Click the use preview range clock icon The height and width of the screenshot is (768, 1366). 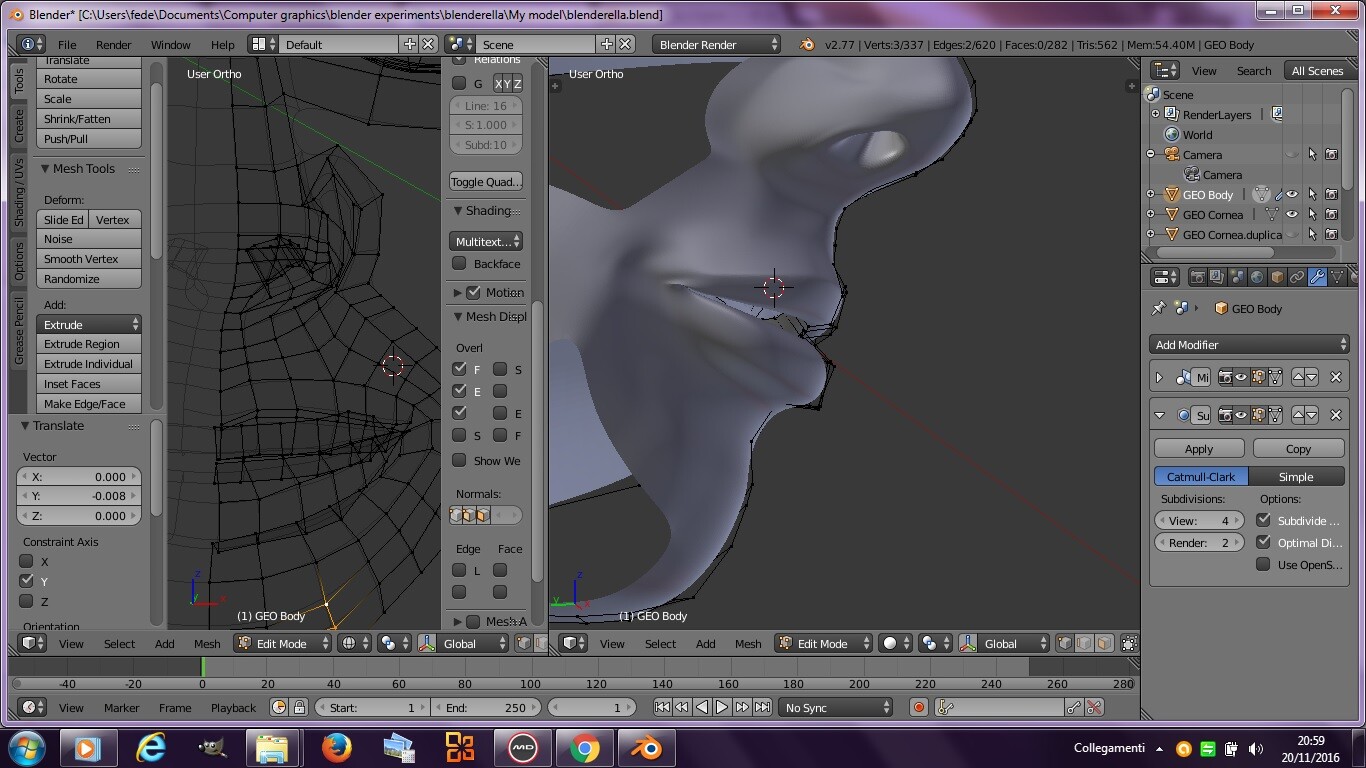tap(279, 707)
